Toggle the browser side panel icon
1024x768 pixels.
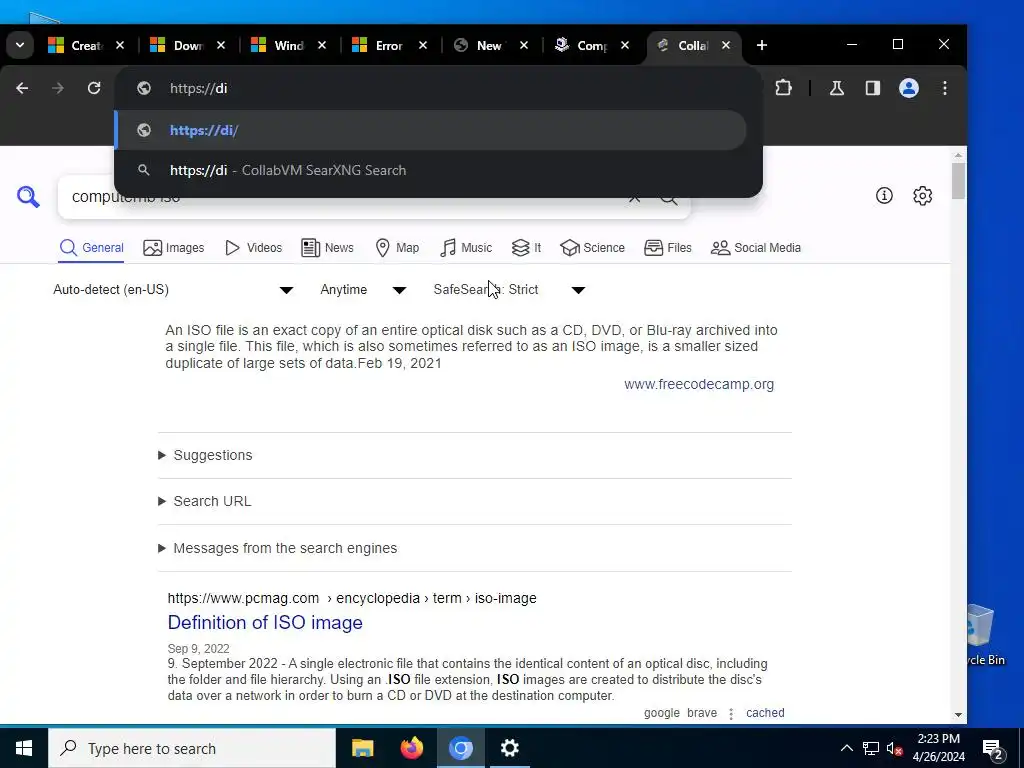click(x=872, y=88)
